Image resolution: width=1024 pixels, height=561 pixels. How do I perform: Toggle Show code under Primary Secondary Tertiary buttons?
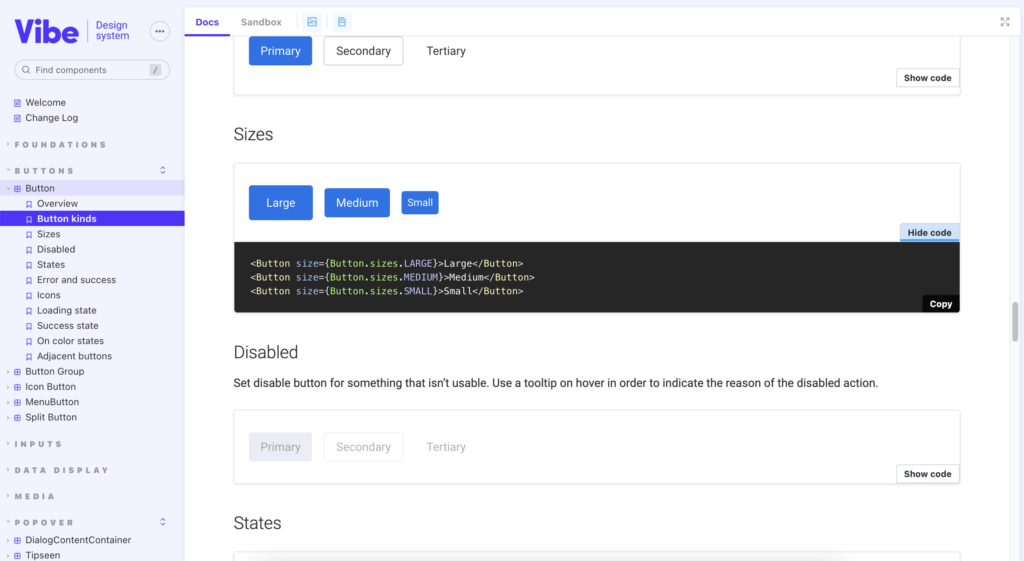click(x=927, y=78)
